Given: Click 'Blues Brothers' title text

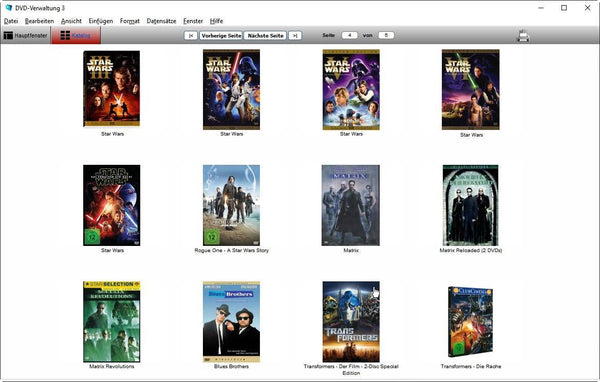Looking at the screenshot, I should [x=232, y=366].
